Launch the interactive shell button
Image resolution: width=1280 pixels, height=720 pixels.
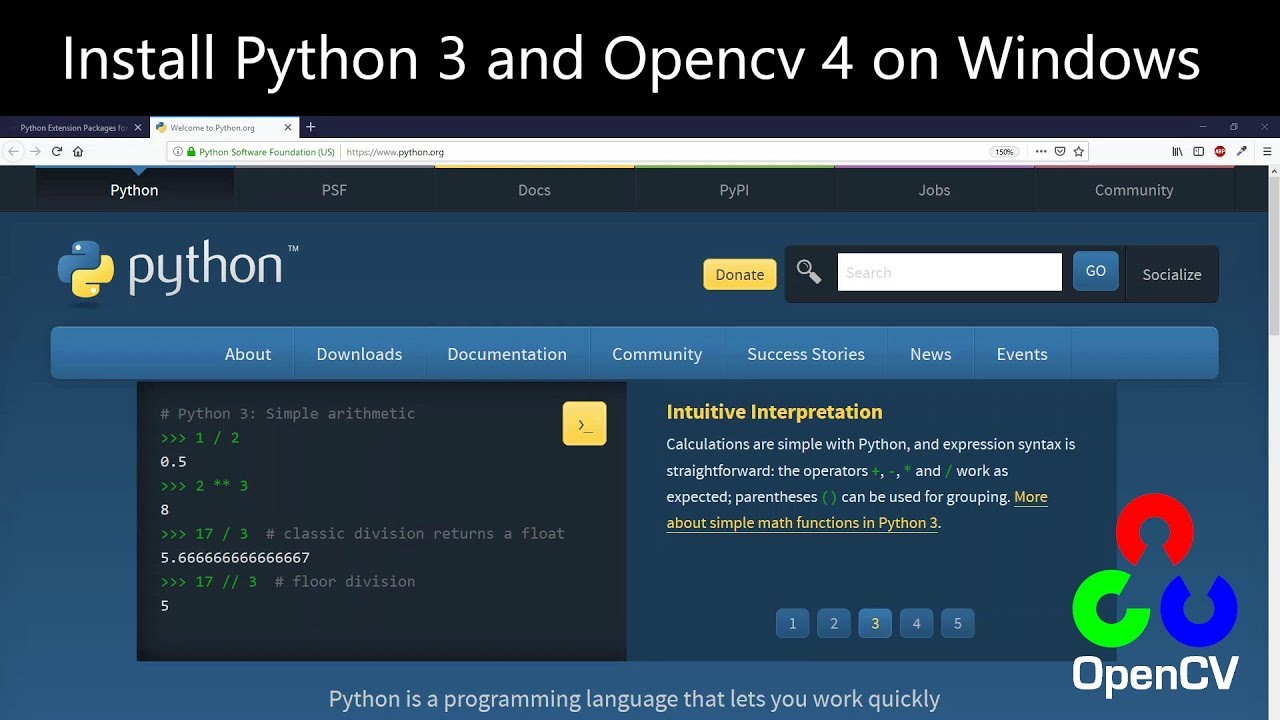click(585, 424)
